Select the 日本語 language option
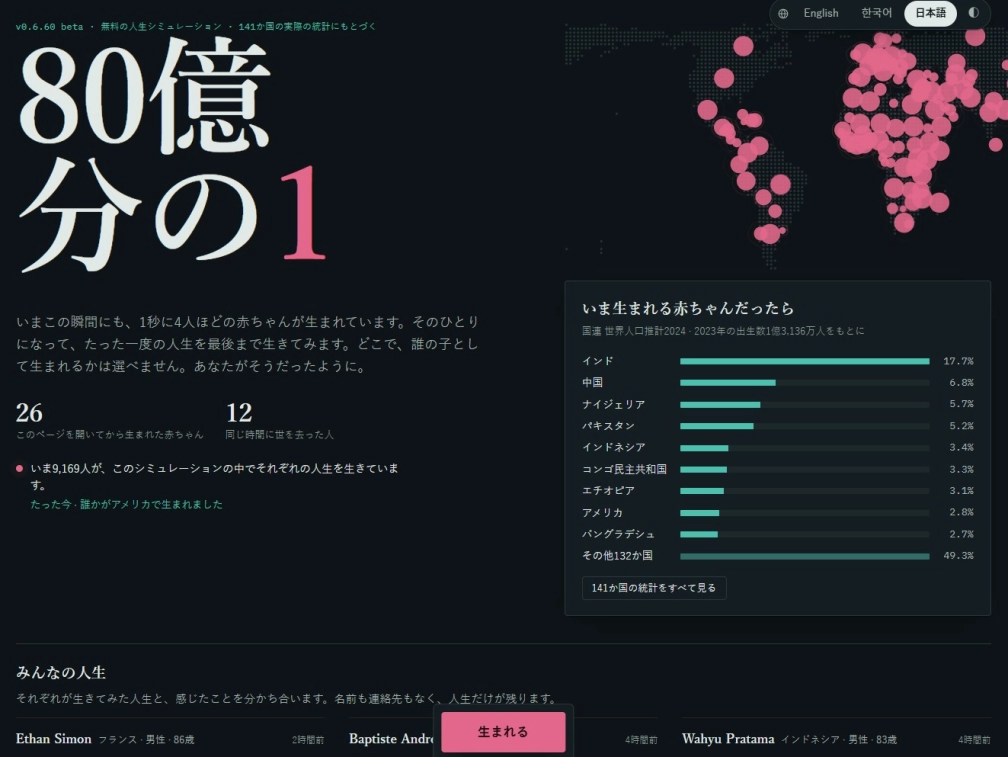 (x=930, y=13)
